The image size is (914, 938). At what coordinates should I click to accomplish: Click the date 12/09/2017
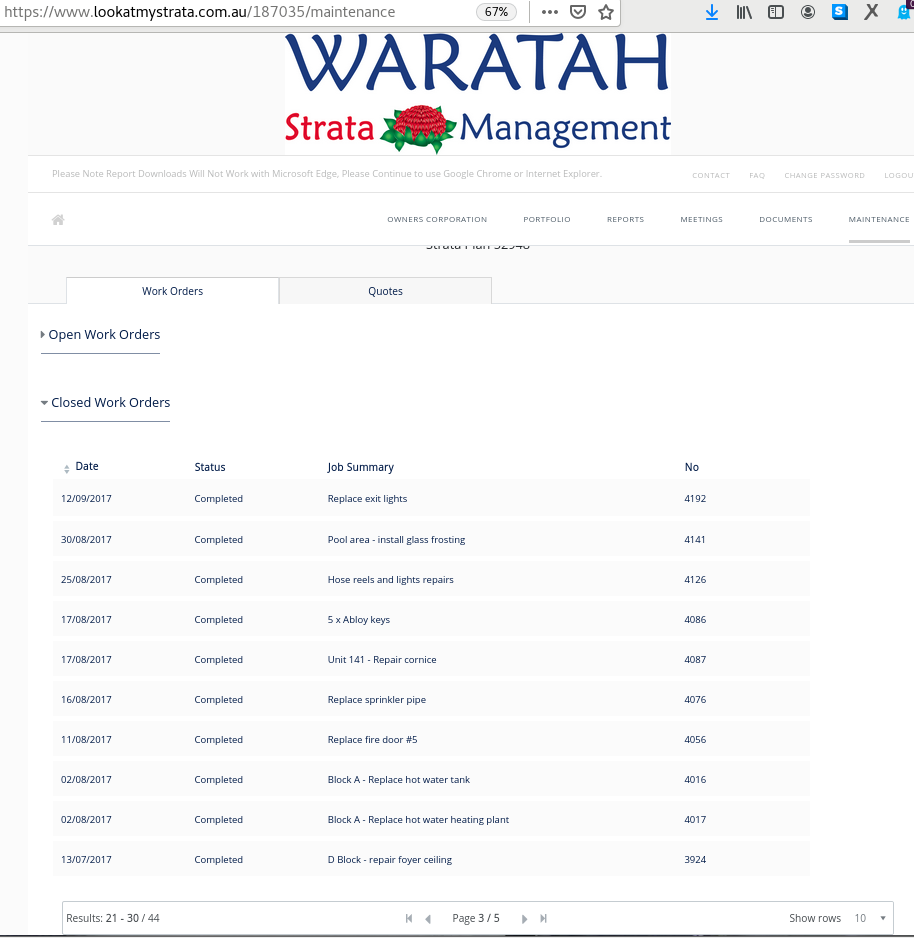click(x=86, y=499)
